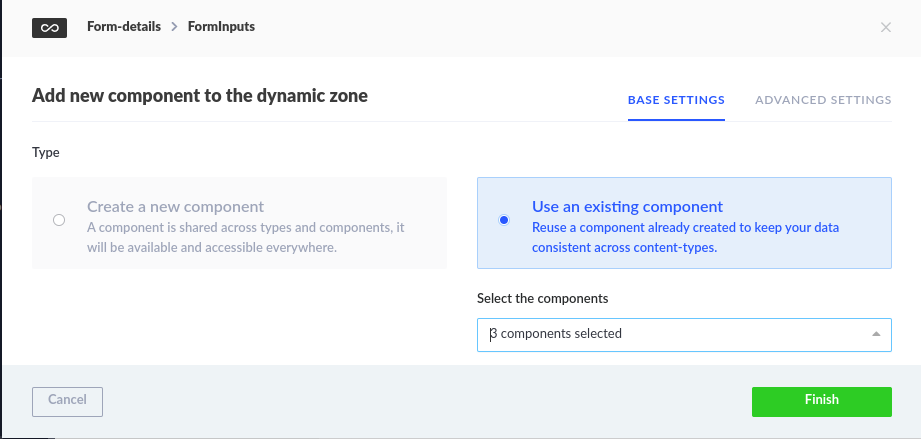Click the "Type" section label

(46, 153)
